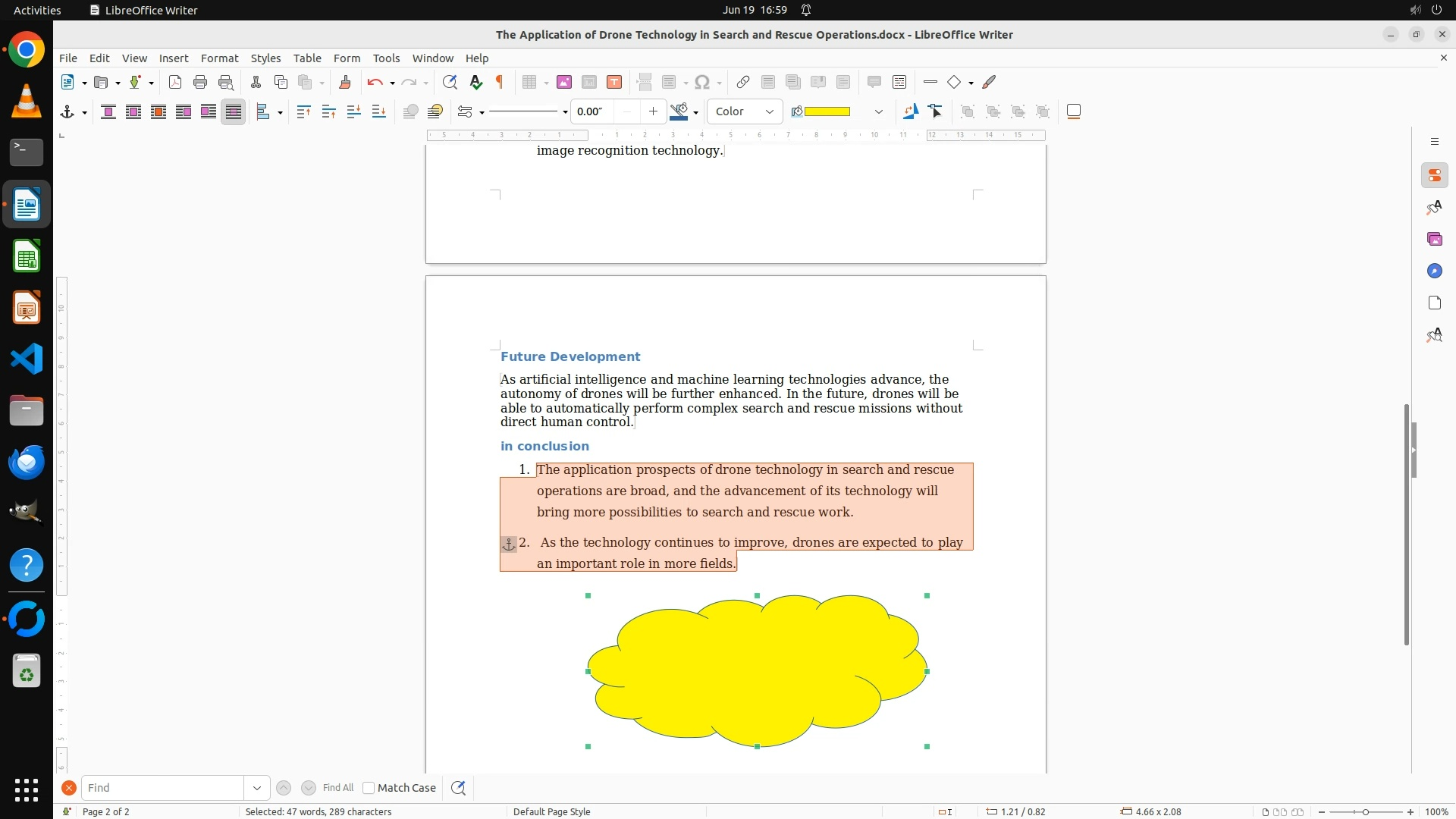
Task: Click the Clone Formatting paintbrush icon
Action: 344,82
